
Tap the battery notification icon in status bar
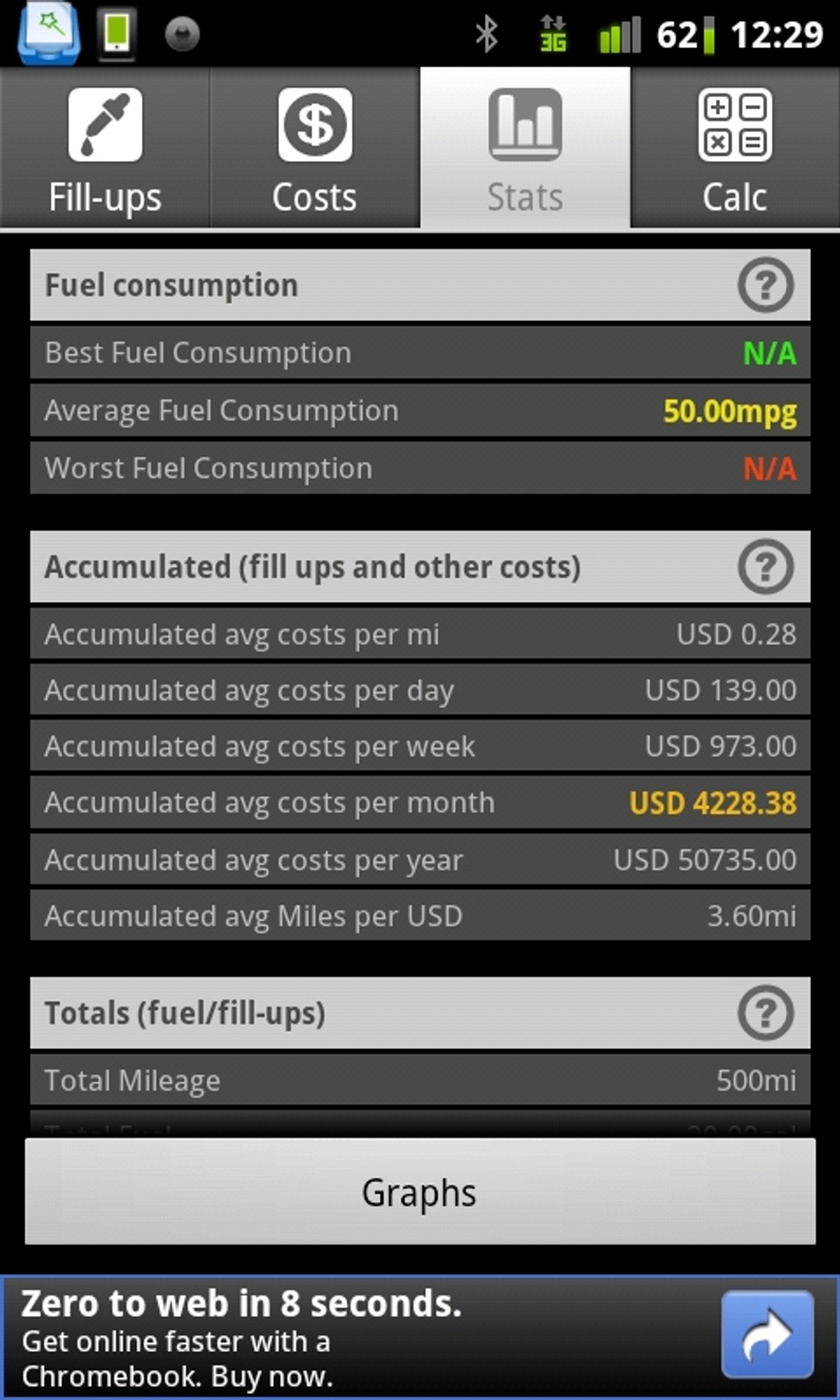tap(116, 35)
